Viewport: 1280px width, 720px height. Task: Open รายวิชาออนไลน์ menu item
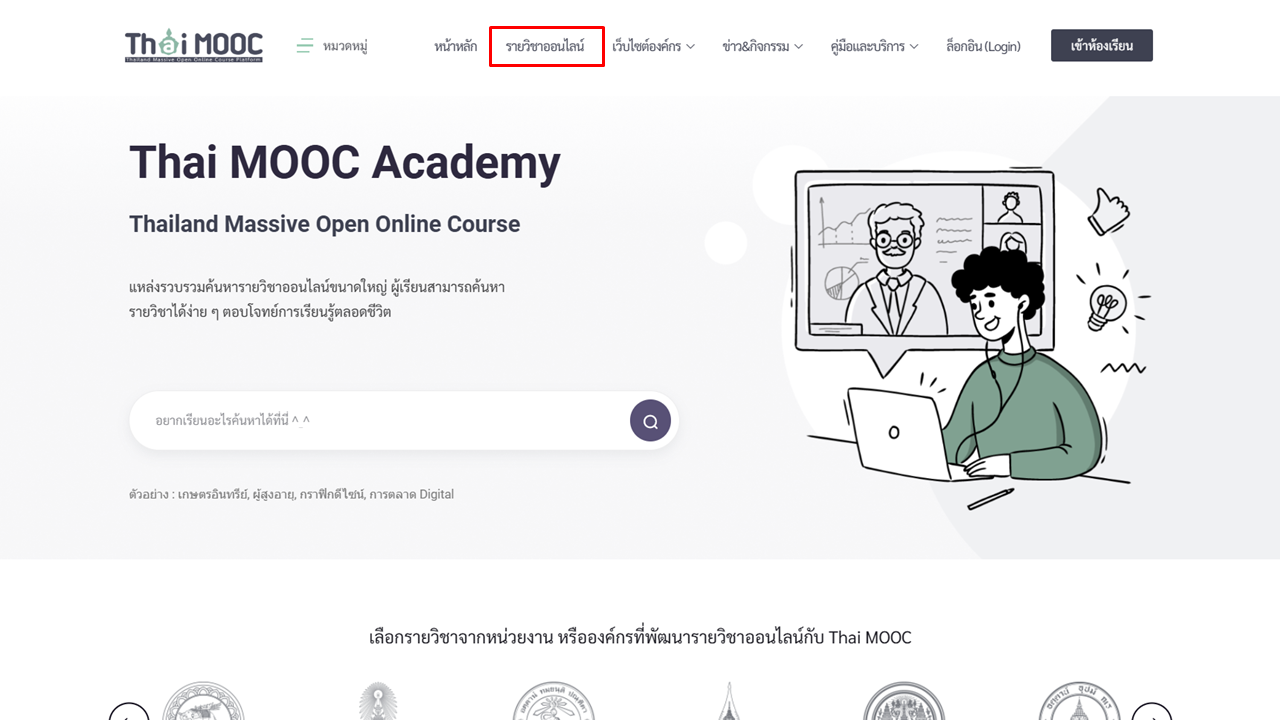point(546,46)
